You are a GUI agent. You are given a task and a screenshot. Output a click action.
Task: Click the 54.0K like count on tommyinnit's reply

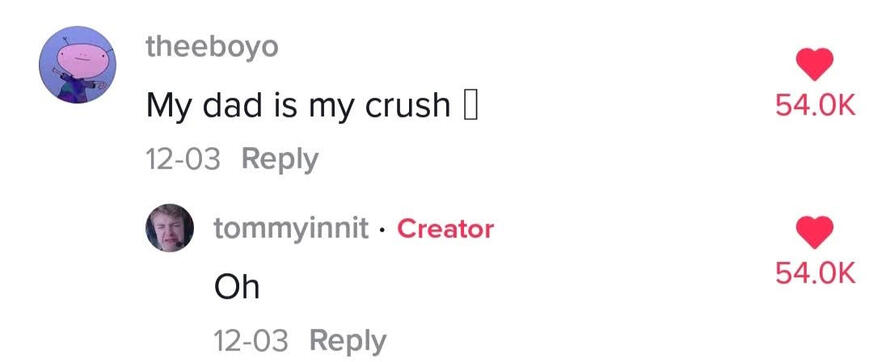[x=815, y=273]
